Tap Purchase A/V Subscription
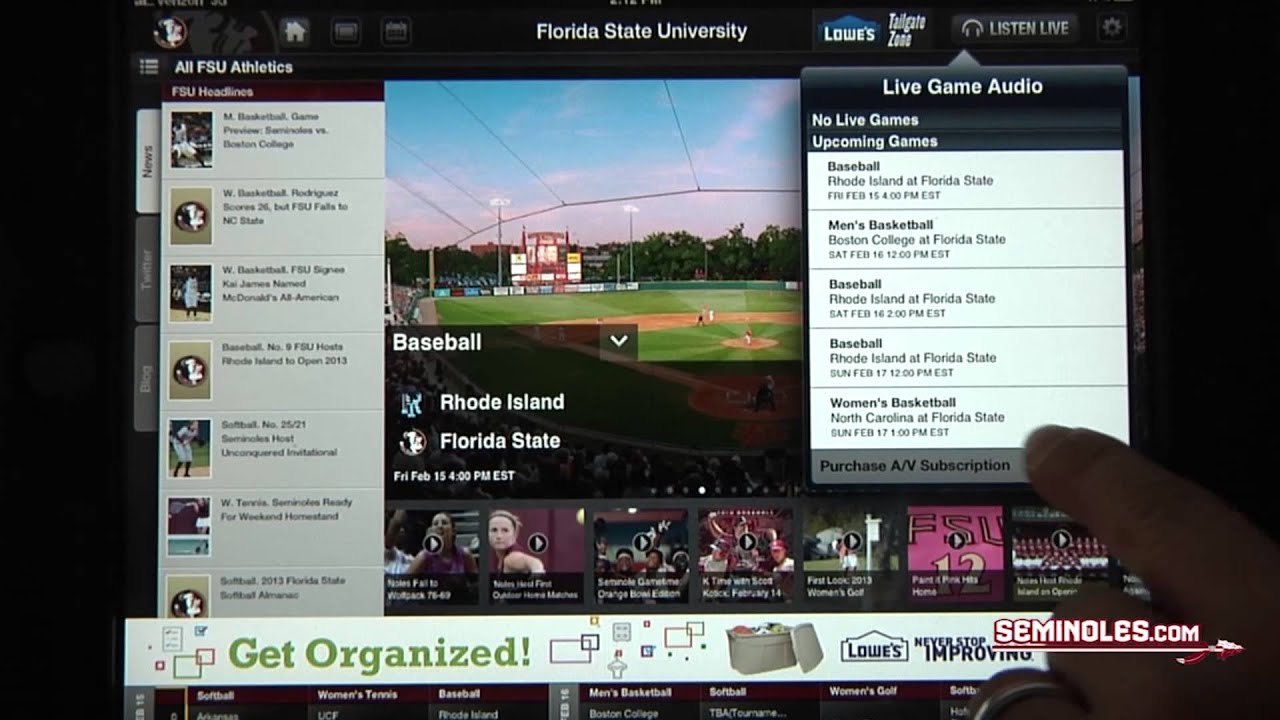Viewport: 1280px width, 720px height. point(915,466)
